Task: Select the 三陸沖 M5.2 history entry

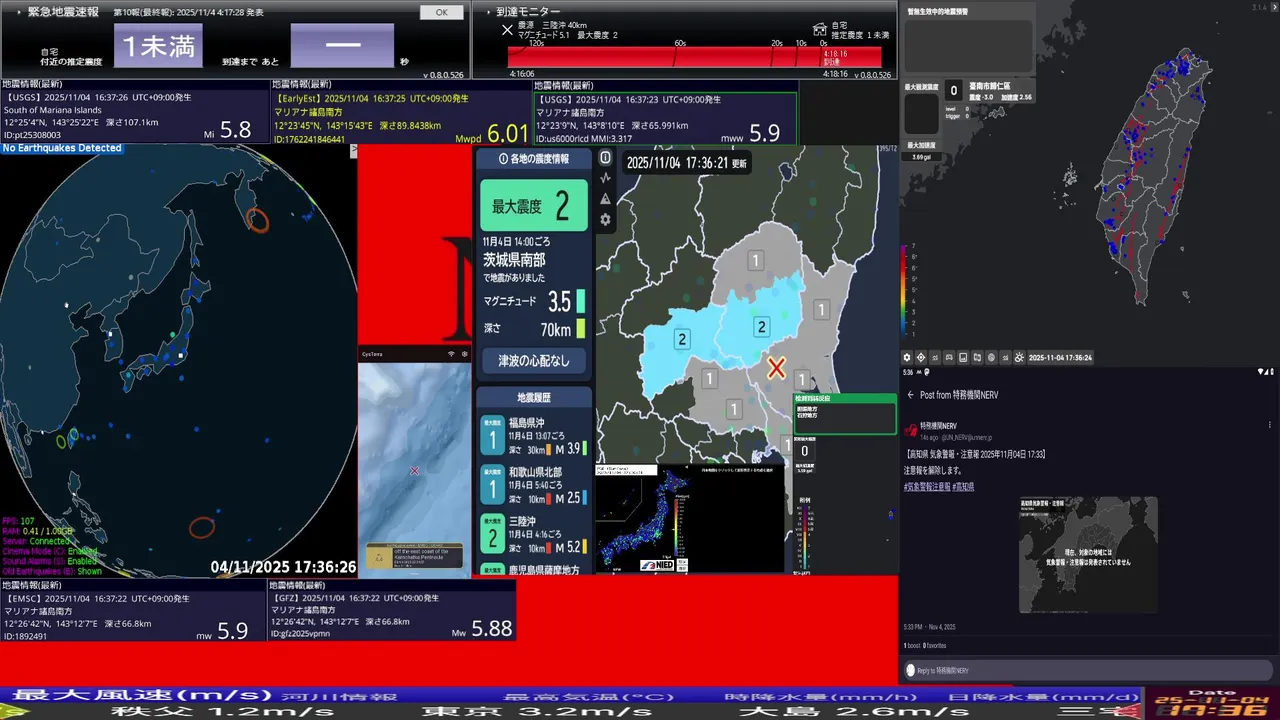Action: (x=533, y=534)
